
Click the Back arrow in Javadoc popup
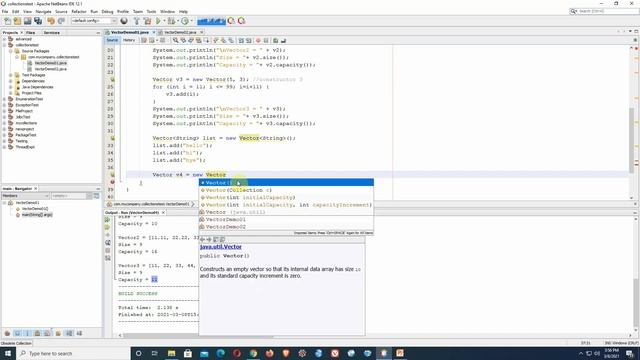coord(202,240)
